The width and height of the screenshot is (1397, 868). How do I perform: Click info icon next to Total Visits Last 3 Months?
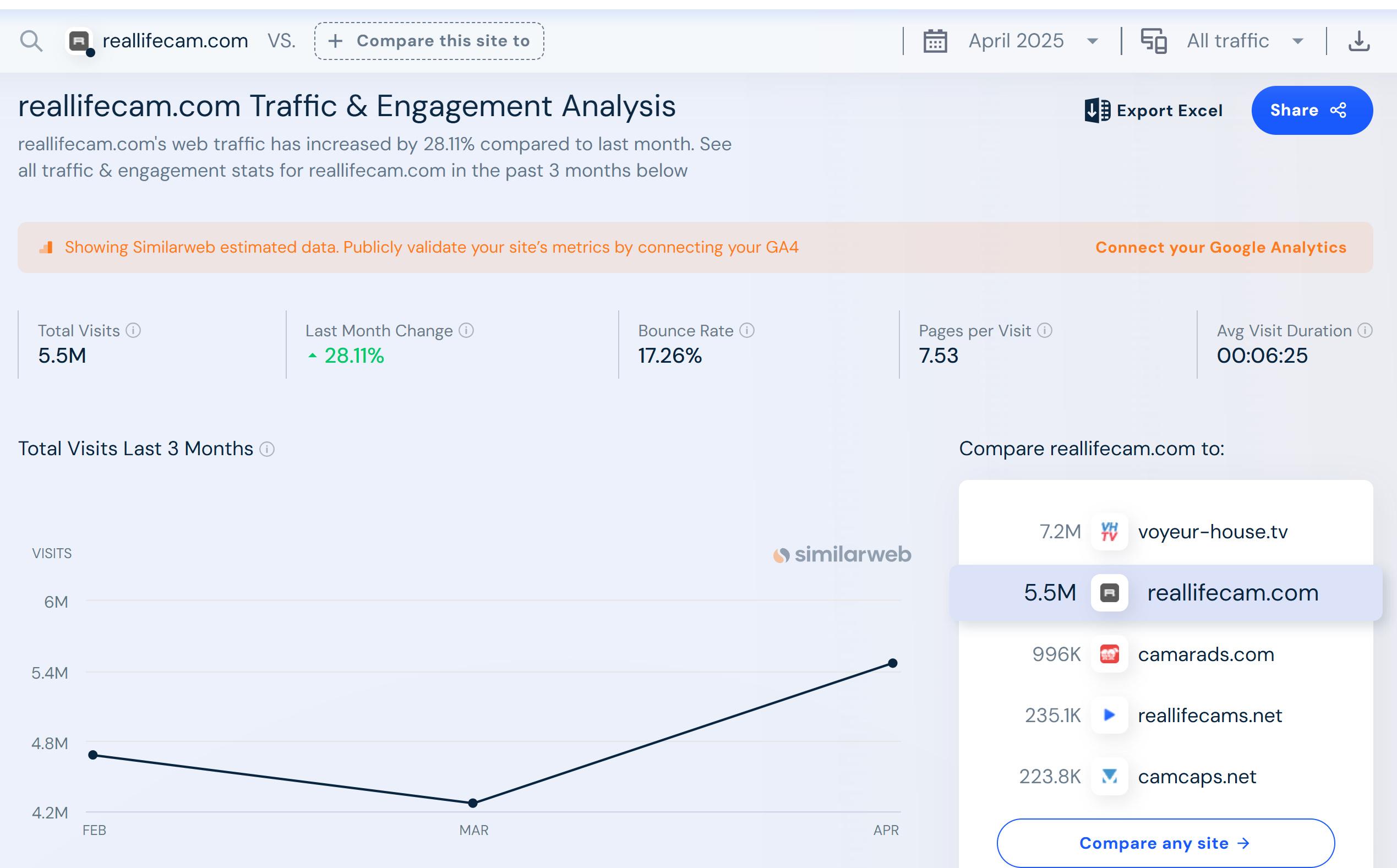click(267, 449)
